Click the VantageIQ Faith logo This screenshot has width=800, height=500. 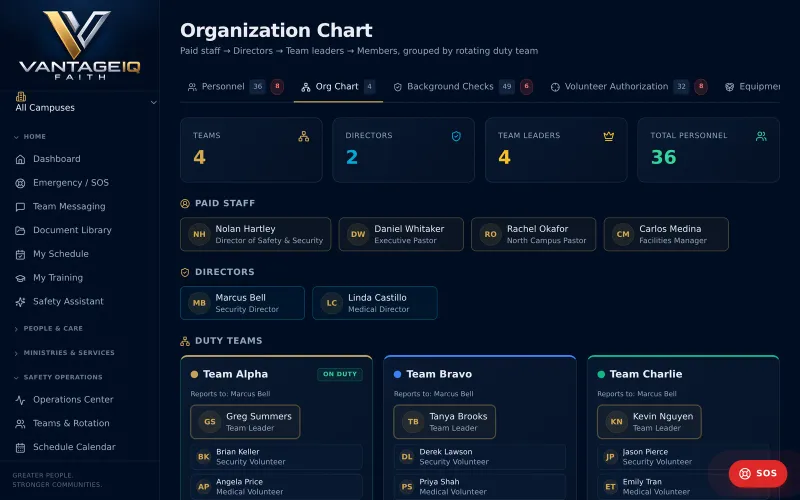click(80, 45)
